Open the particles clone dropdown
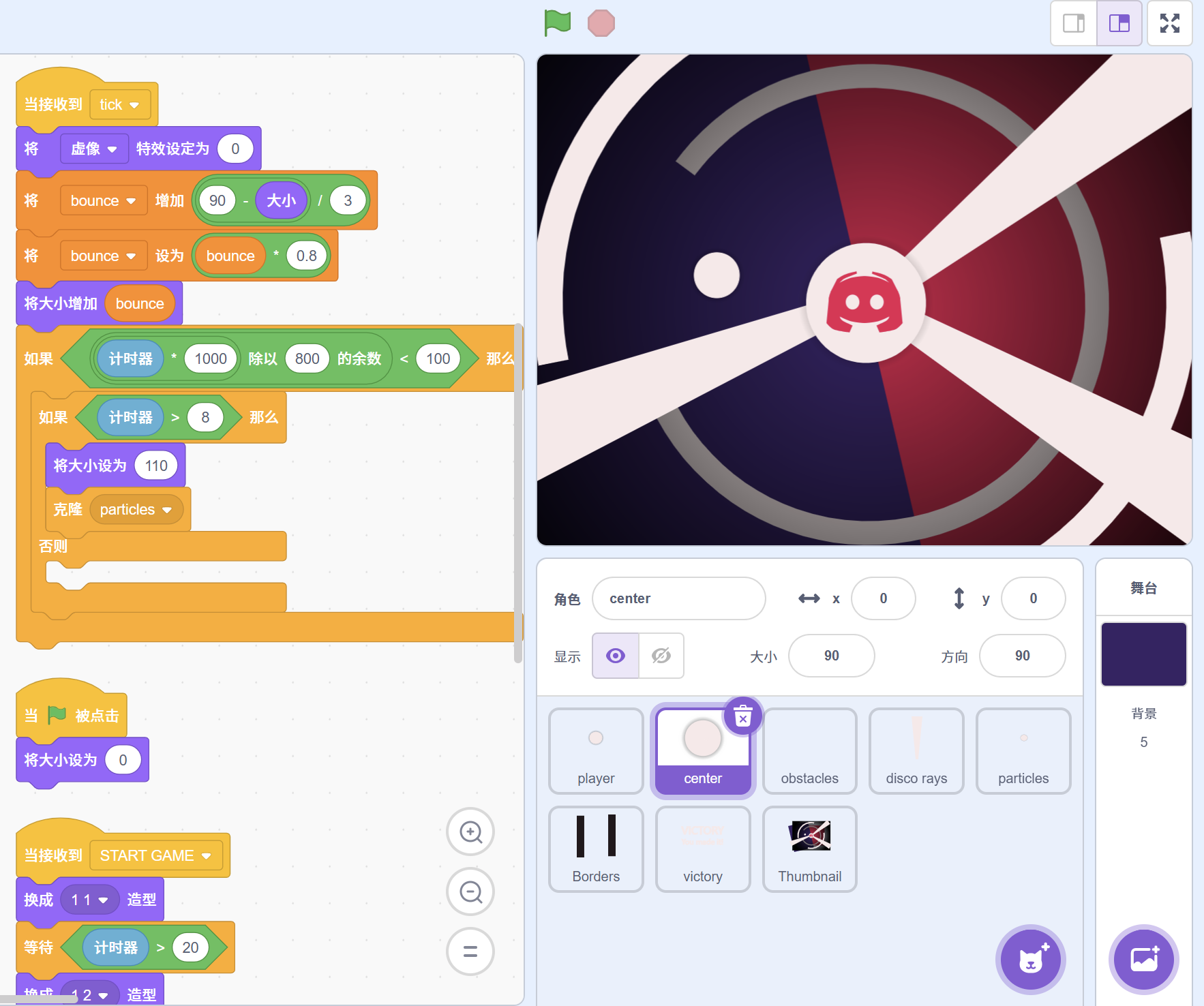The width and height of the screenshot is (1204, 1006). click(167, 510)
